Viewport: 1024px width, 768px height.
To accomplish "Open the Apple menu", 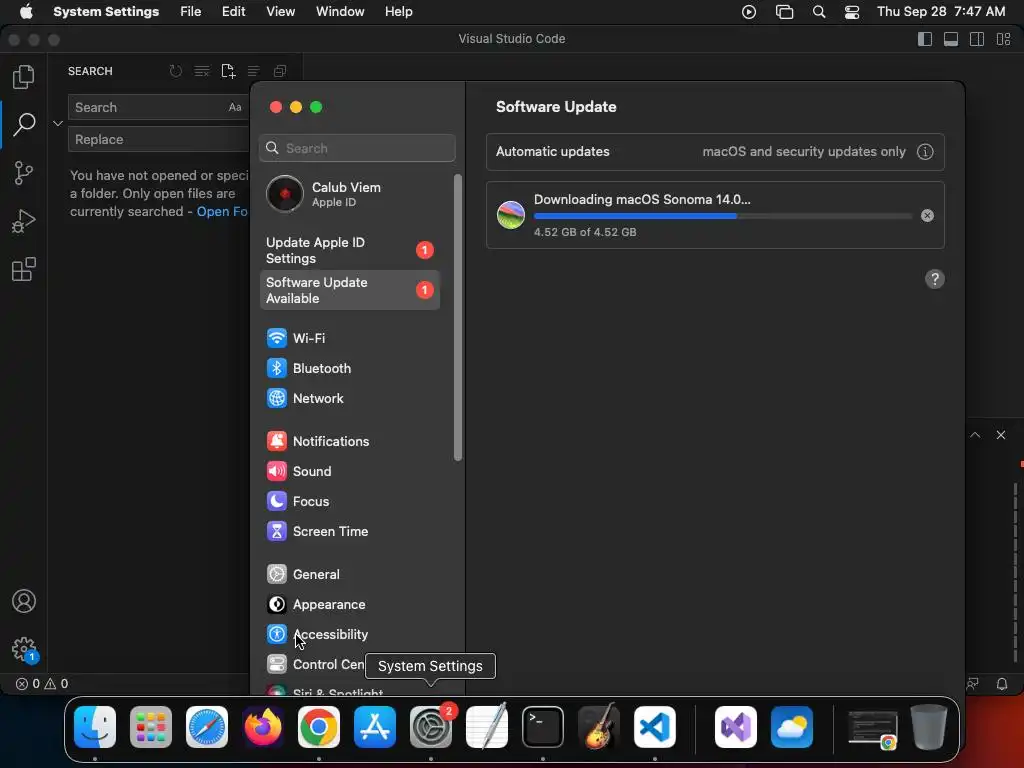I will click(x=26, y=12).
